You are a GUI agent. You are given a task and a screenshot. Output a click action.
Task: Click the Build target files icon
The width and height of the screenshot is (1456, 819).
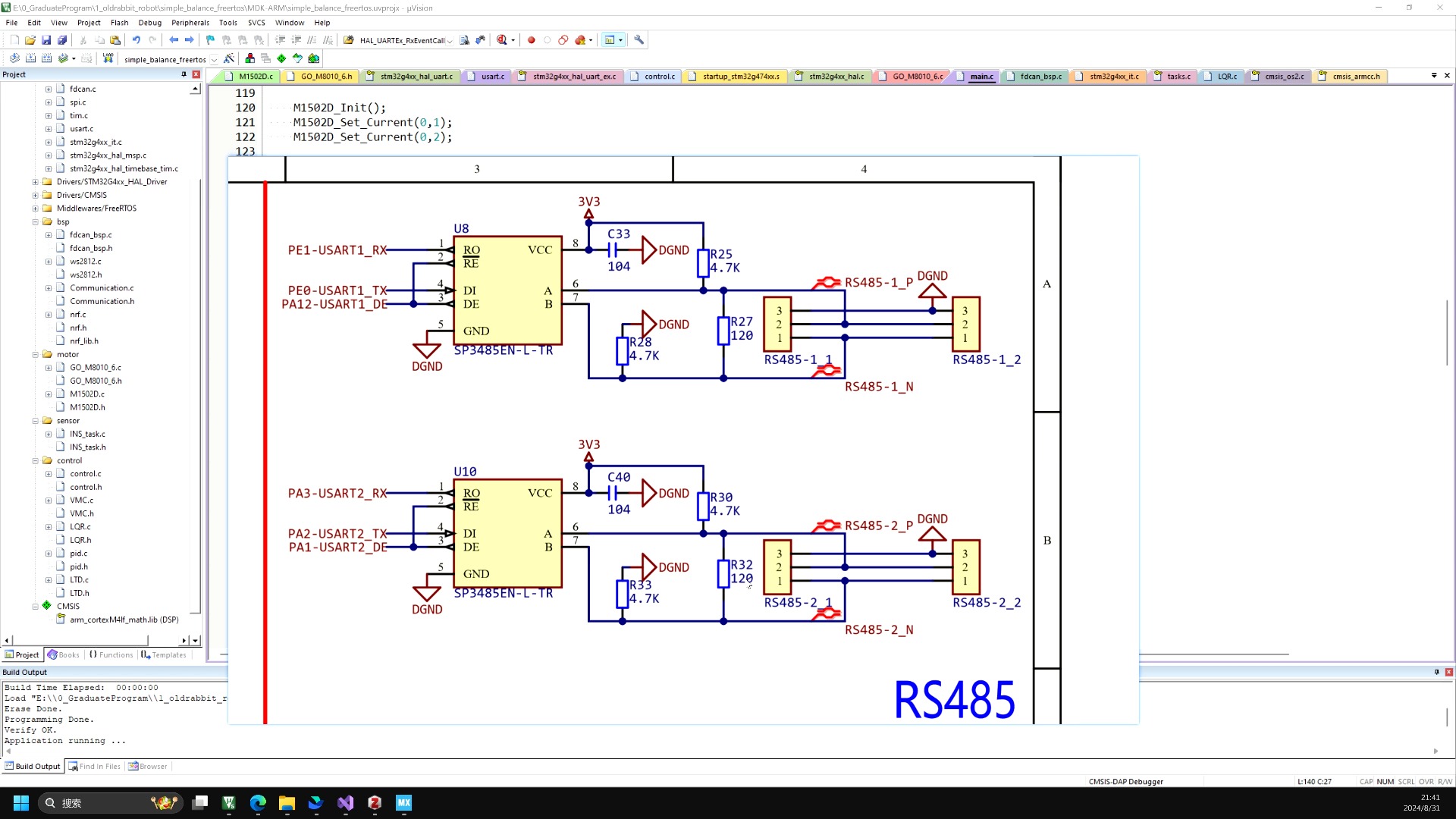tap(30, 58)
